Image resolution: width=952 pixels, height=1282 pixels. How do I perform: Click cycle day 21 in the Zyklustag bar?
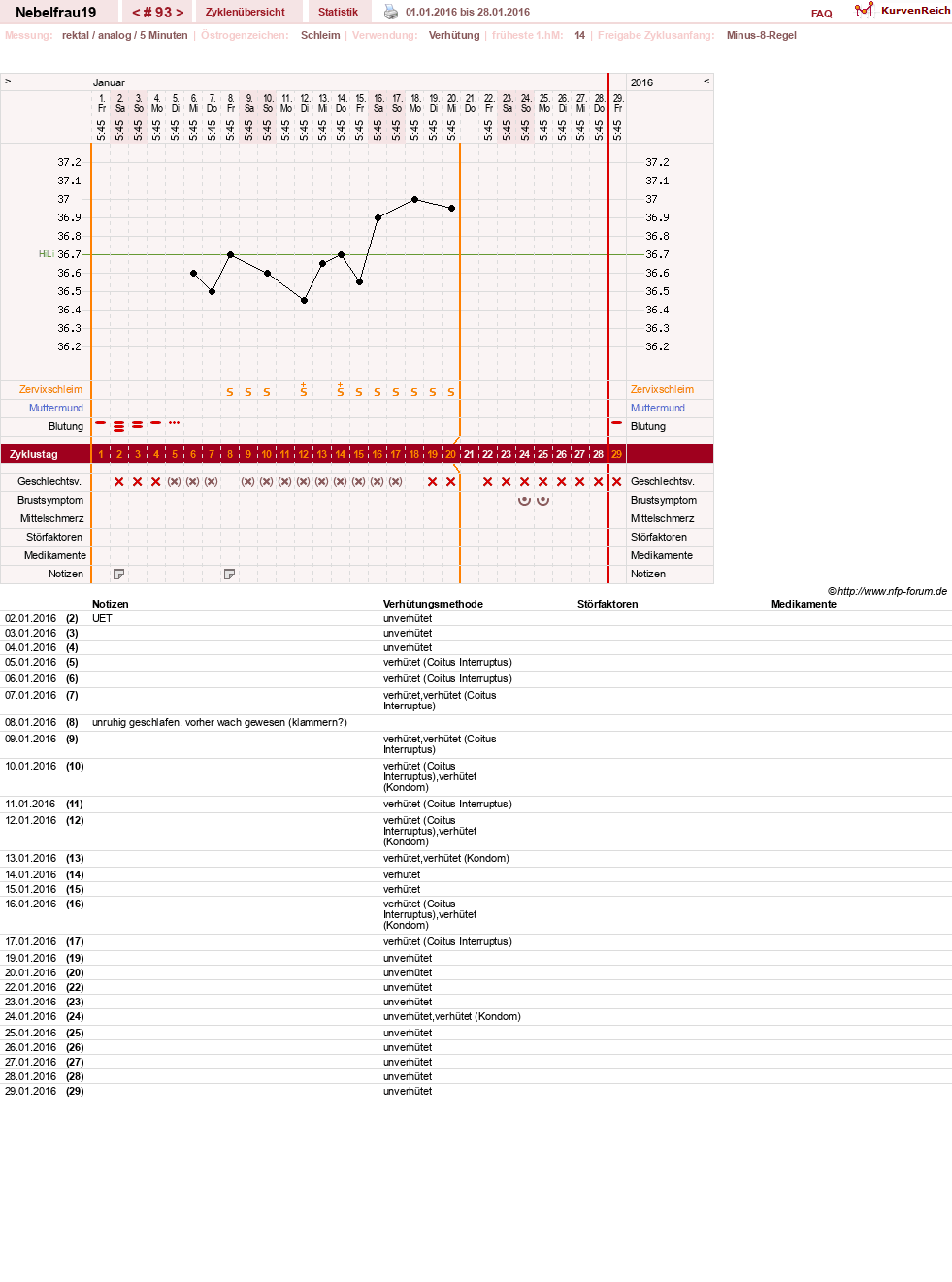470,454
